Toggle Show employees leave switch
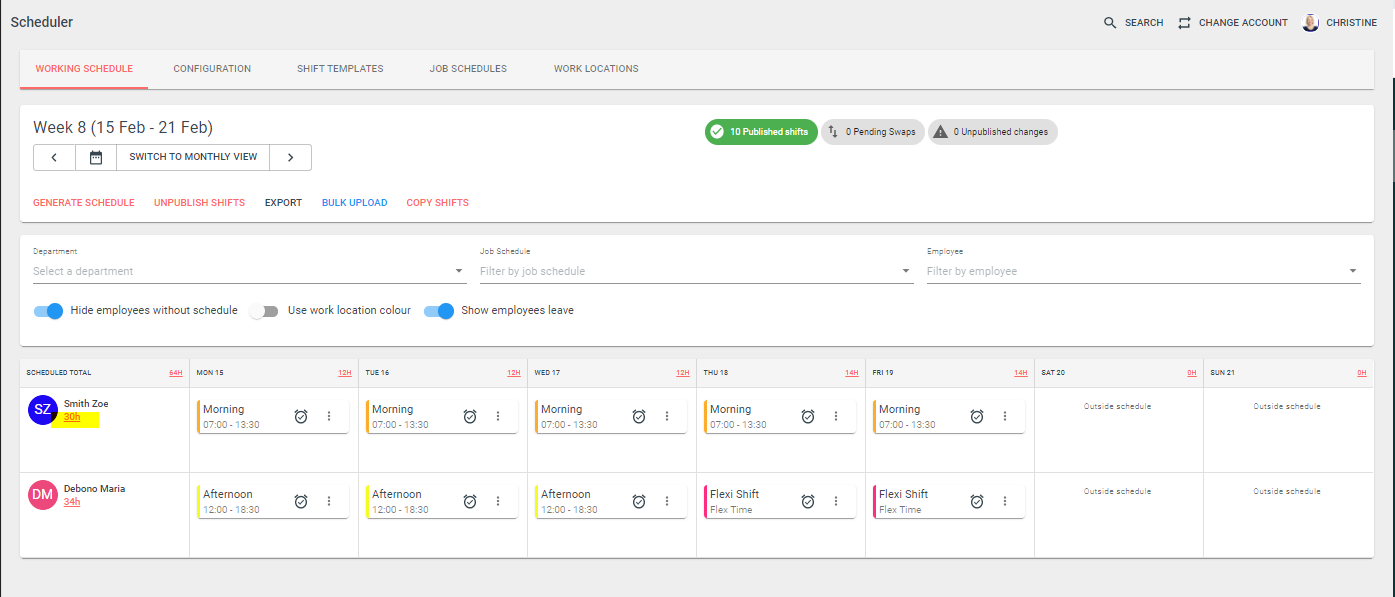Viewport: 1395px width, 597px height. (x=439, y=311)
